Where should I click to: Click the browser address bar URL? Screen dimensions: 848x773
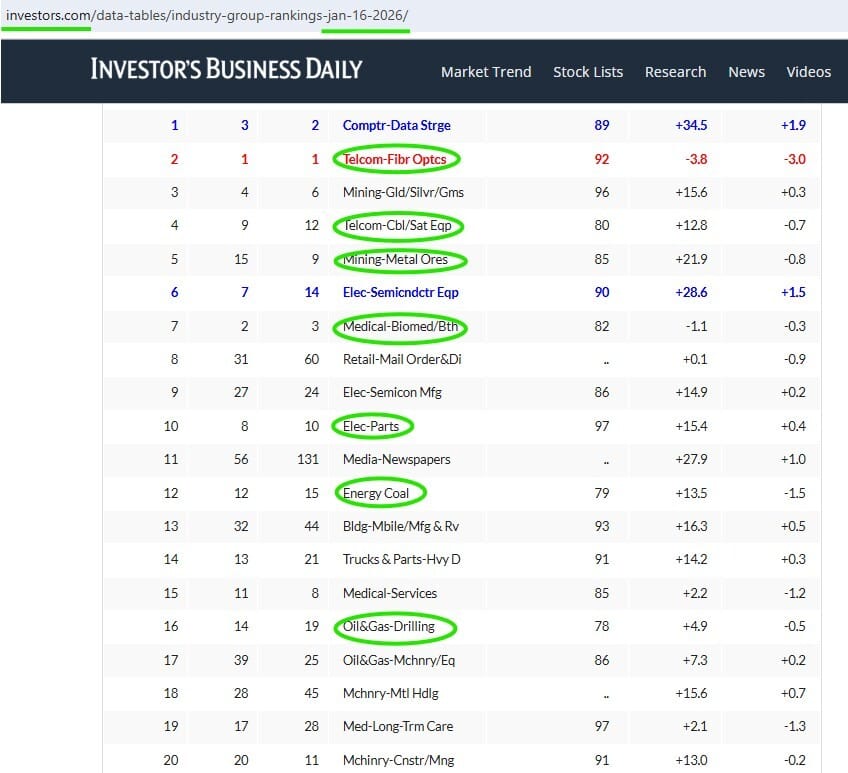click(207, 15)
